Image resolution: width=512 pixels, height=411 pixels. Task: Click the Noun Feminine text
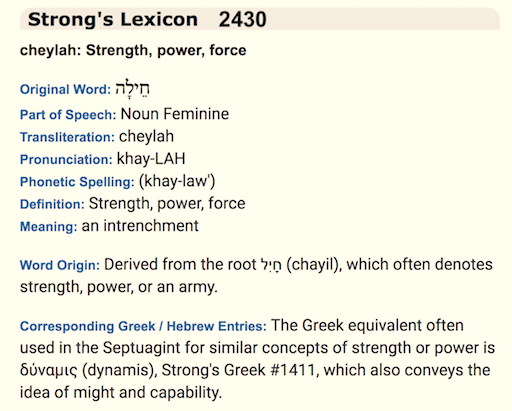pos(175,114)
